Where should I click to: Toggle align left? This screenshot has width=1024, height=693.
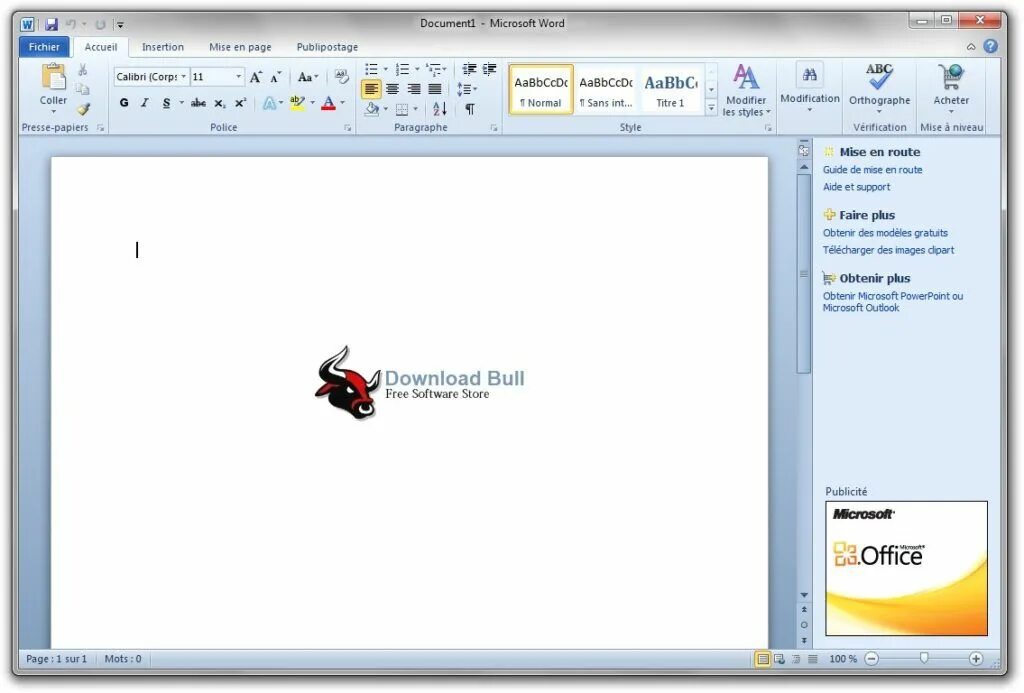(371, 89)
